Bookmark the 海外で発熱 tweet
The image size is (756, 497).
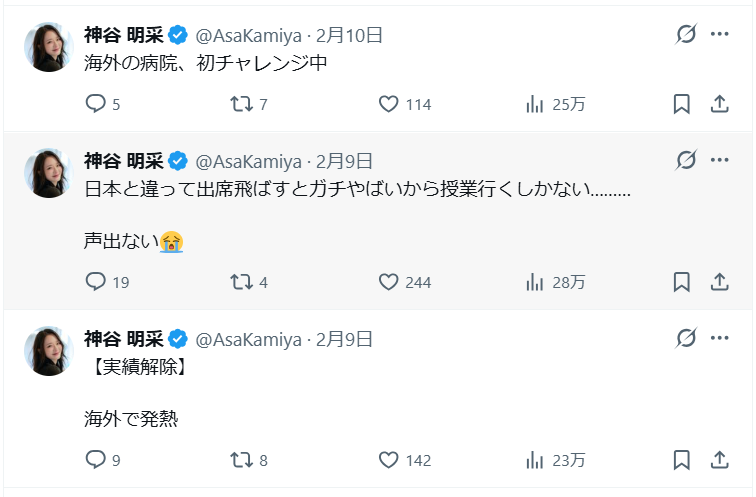click(x=681, y=460)
